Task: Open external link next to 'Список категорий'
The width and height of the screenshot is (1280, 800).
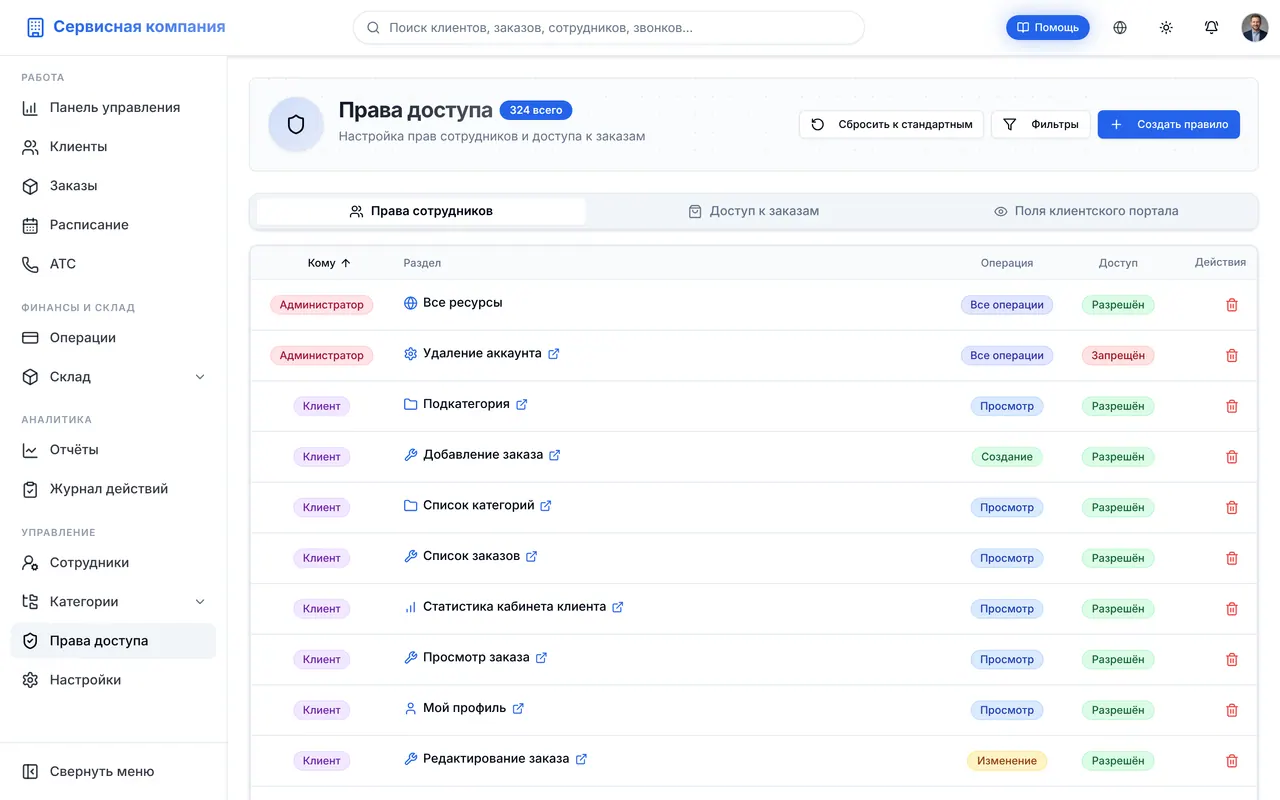Action: click(546, 506)
